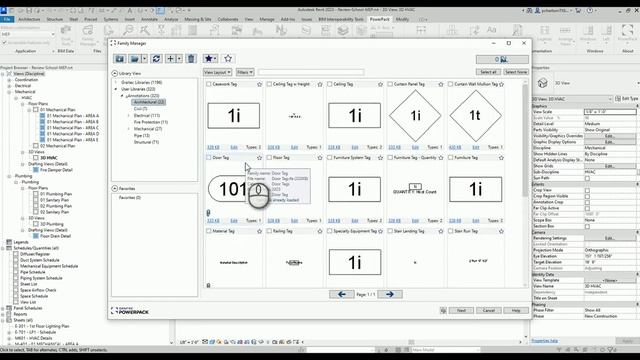Click the 3D view cube icon in Properties
This screenshot has height=360, width=640.
pos(542,83)
